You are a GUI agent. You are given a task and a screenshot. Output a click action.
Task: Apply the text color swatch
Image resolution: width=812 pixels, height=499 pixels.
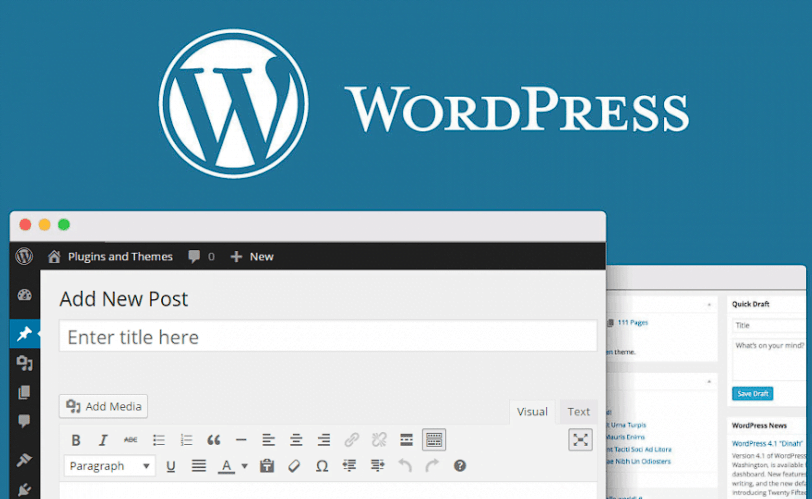(226, 466)
